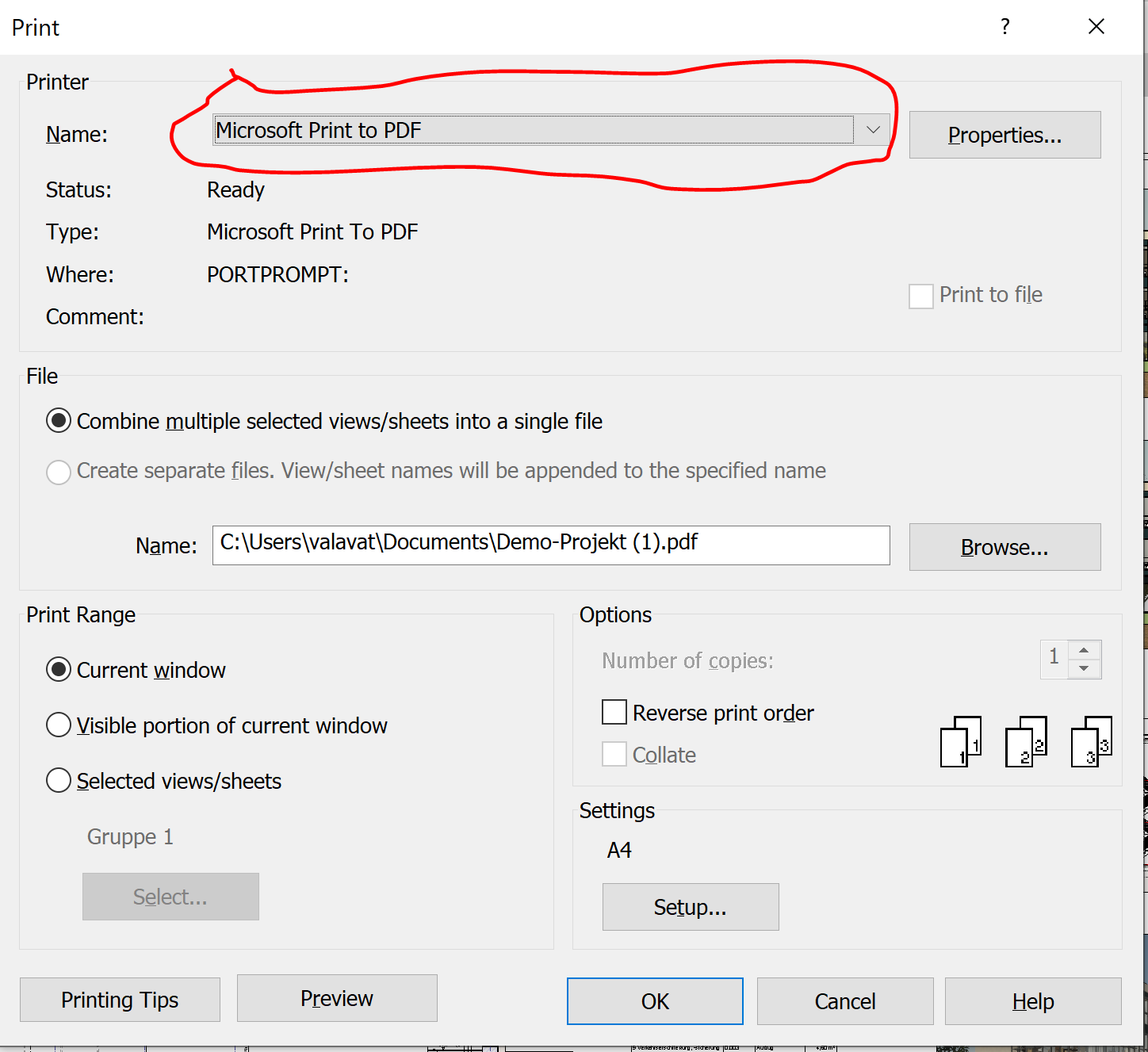This screenshot has height=1052, width=1148.
Task: Select 'Create separate files' option
Action: click(x=59, y=471)
